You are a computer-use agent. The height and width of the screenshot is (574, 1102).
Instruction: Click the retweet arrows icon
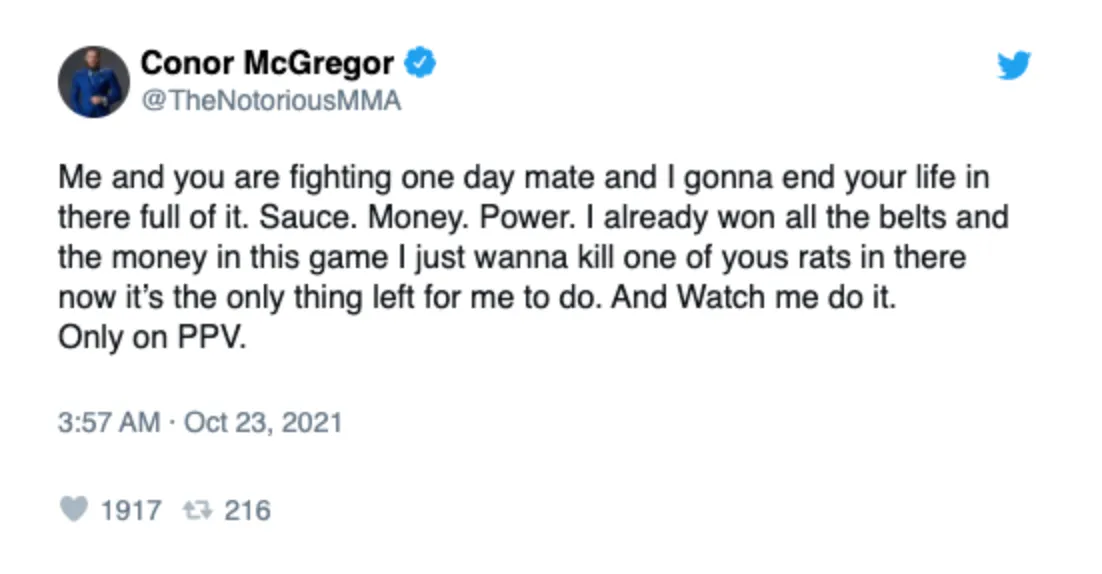point(197,510)
